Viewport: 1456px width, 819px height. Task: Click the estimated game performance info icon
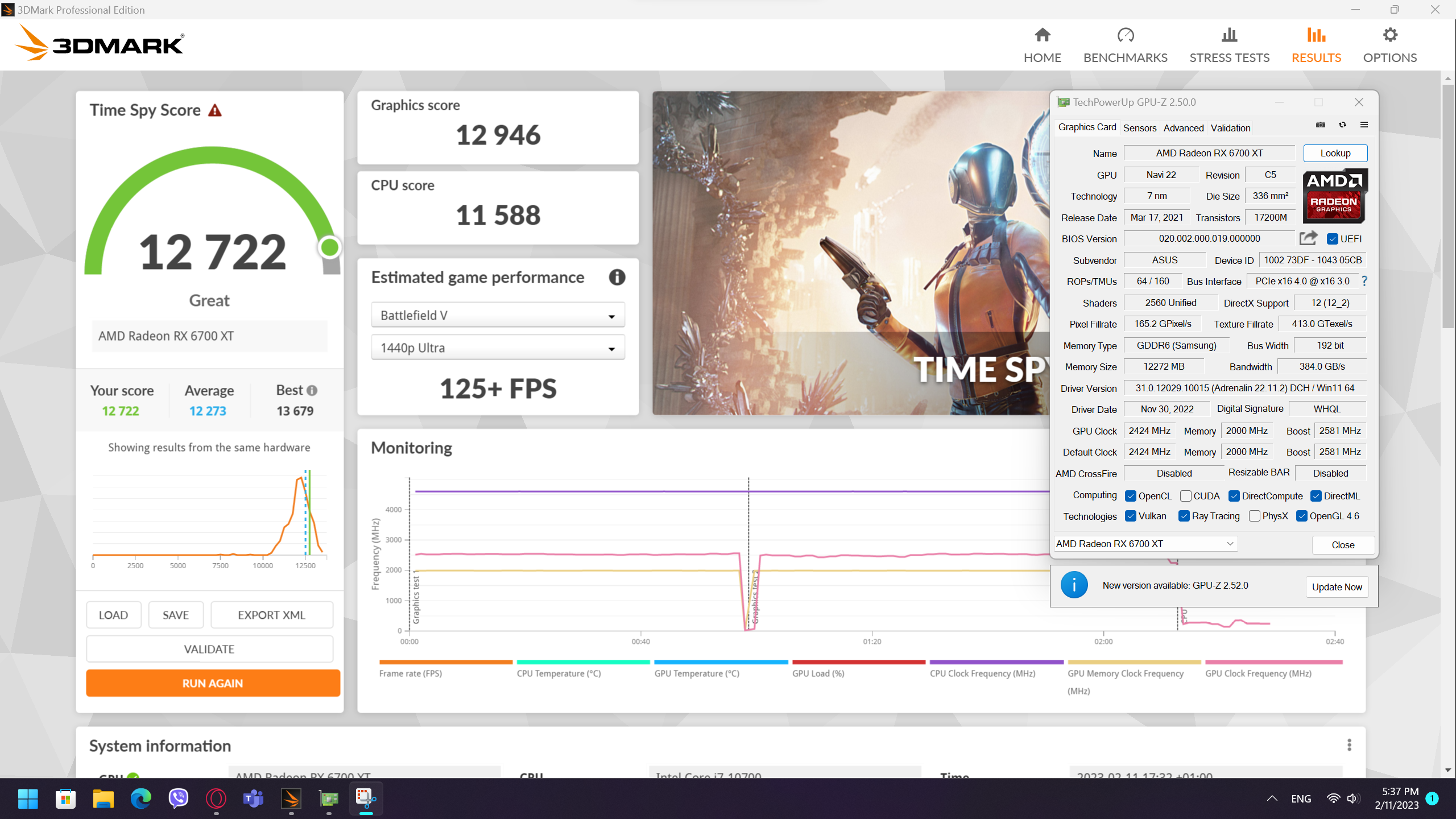click(x=617, y=278)
